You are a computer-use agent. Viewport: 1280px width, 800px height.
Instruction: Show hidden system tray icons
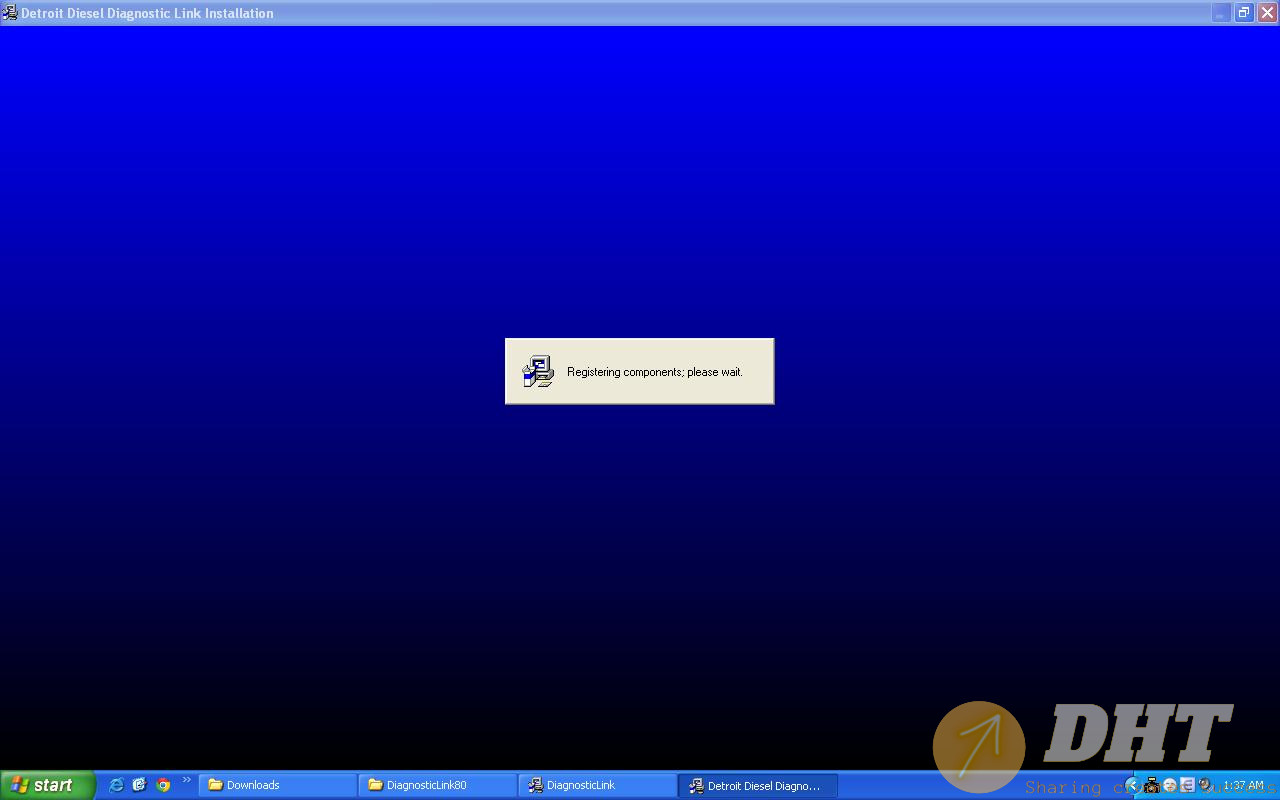tap(1132, 785)
